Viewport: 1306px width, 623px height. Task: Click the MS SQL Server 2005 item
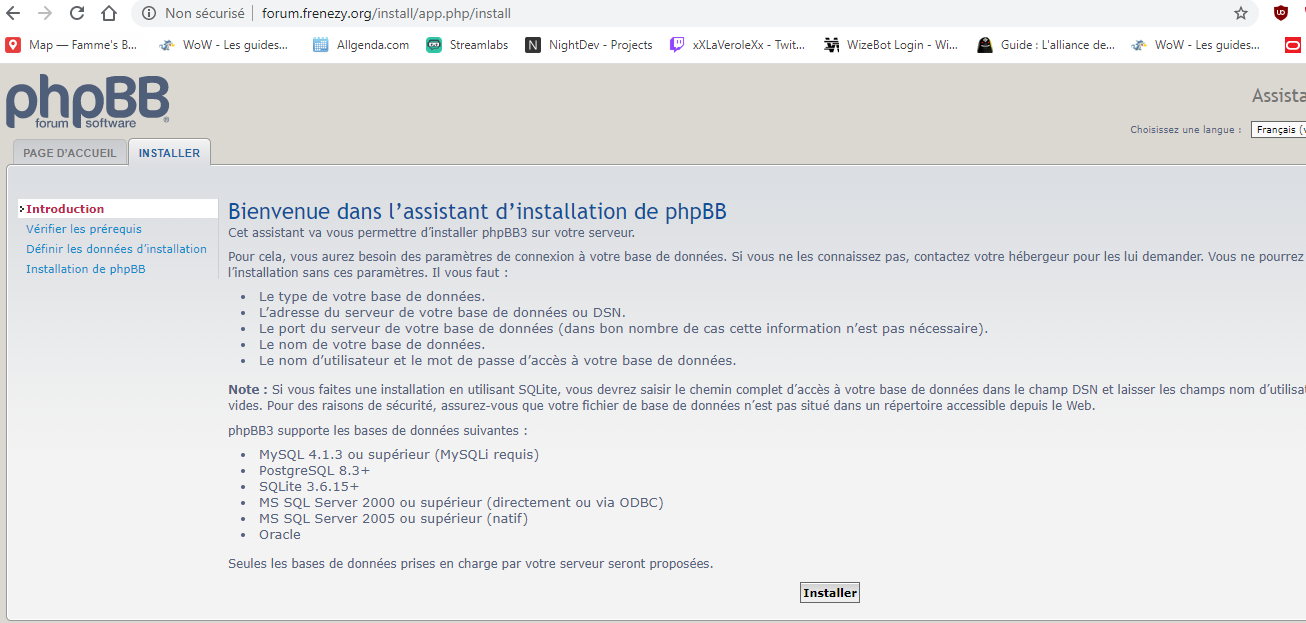(393, 518)
